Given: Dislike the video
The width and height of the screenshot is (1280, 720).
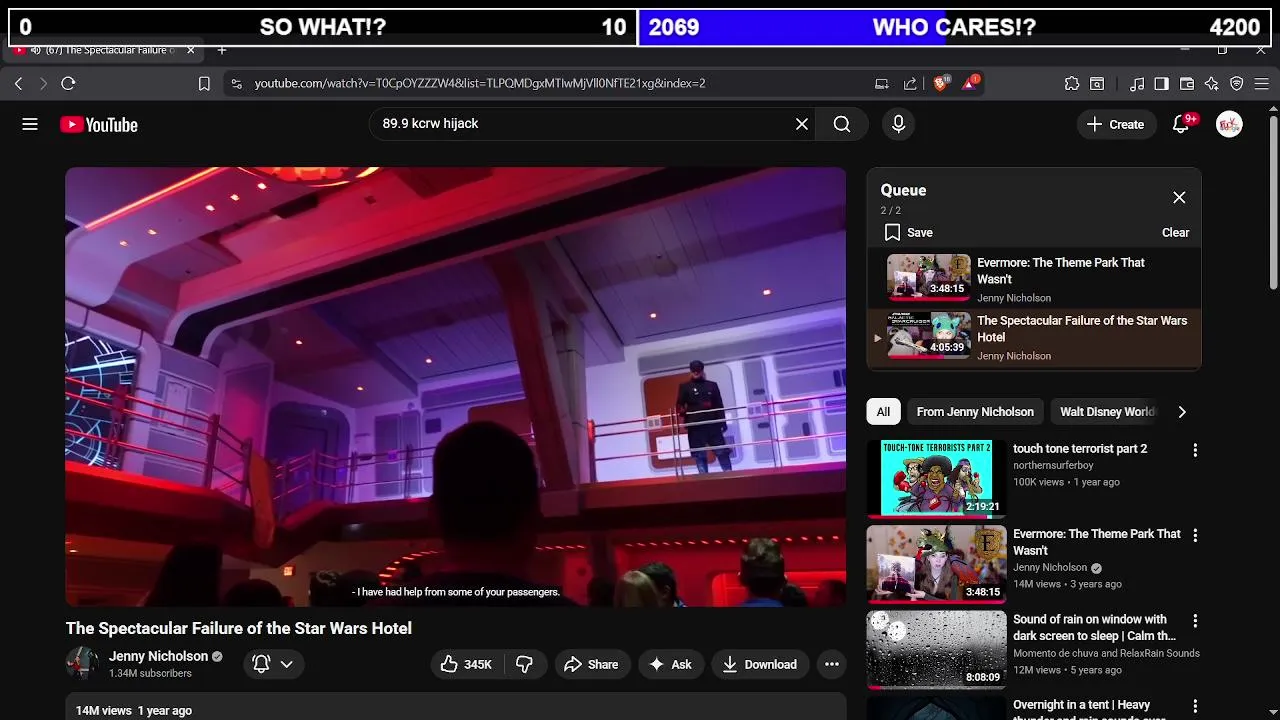Looking at the screenshot, I should (x=524, y=664).
